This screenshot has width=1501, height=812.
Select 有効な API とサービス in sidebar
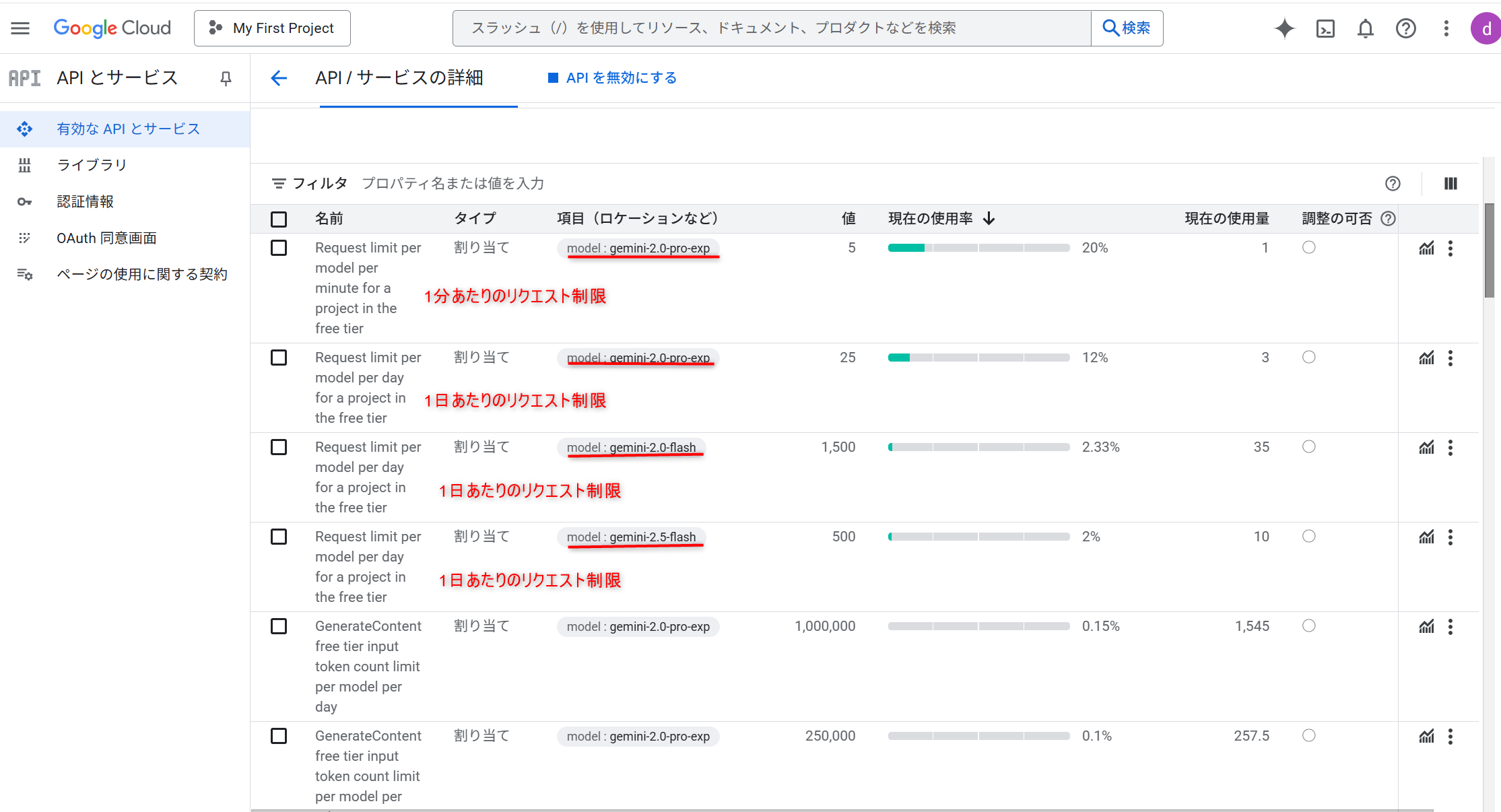click(125, 129)
